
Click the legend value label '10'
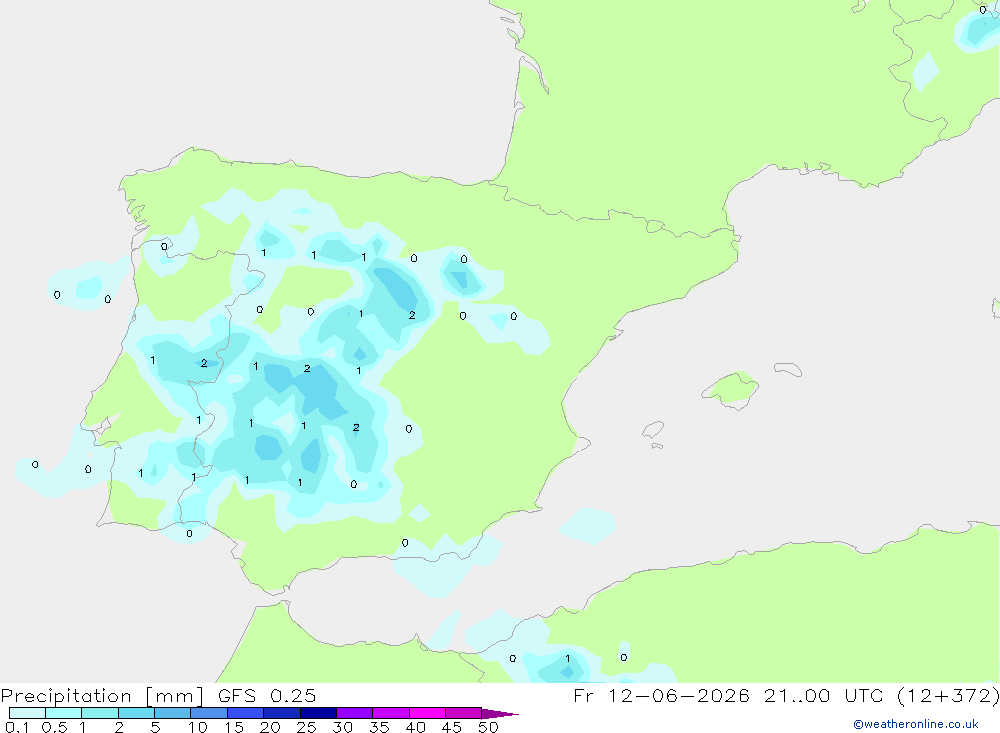(x=198, y=727)
